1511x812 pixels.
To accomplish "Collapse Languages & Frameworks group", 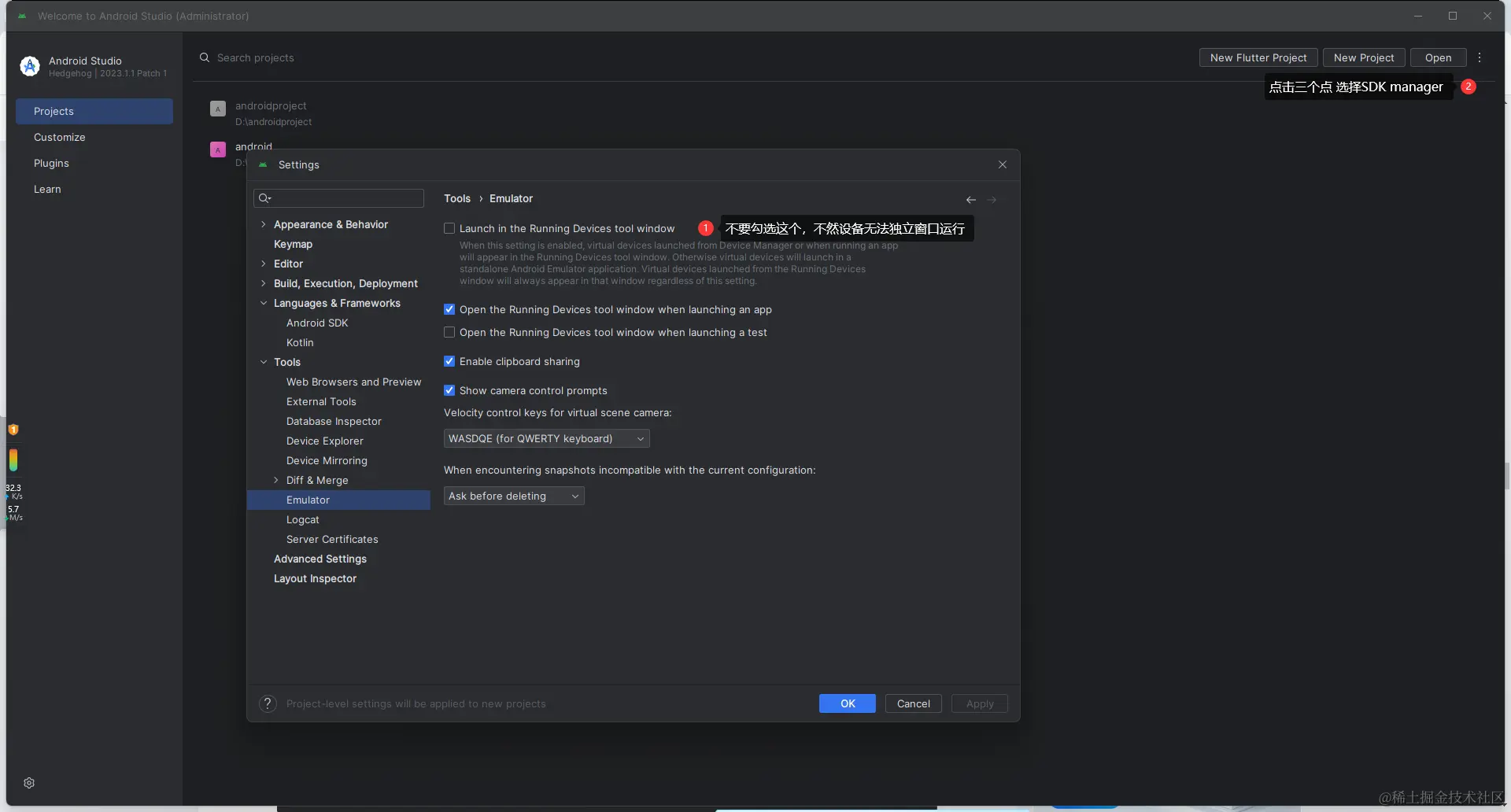I will pyautogui.click(x=264, y=303).
